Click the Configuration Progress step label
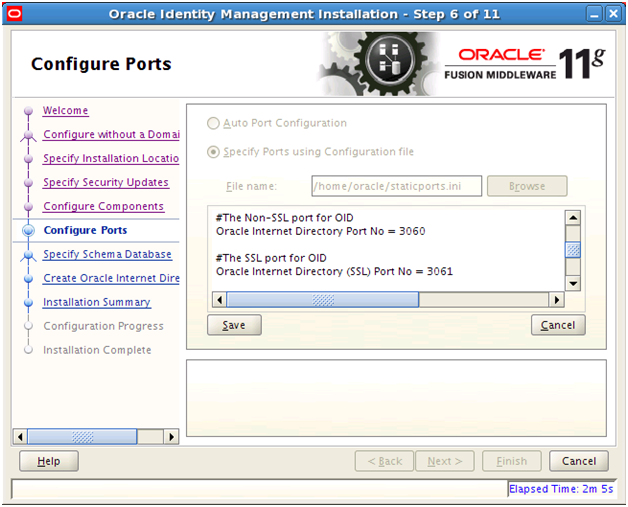 pos(103,326)
